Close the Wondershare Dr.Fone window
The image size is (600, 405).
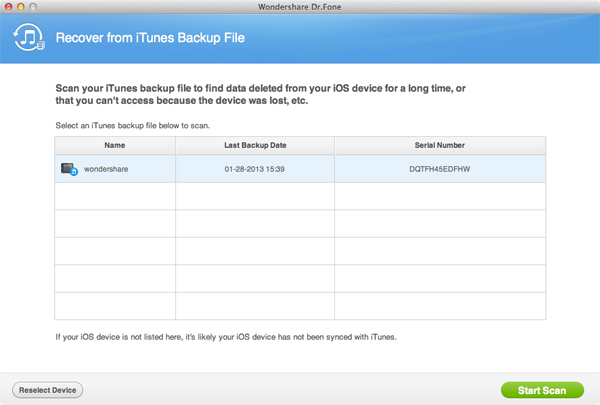click(x=8, y=7)
